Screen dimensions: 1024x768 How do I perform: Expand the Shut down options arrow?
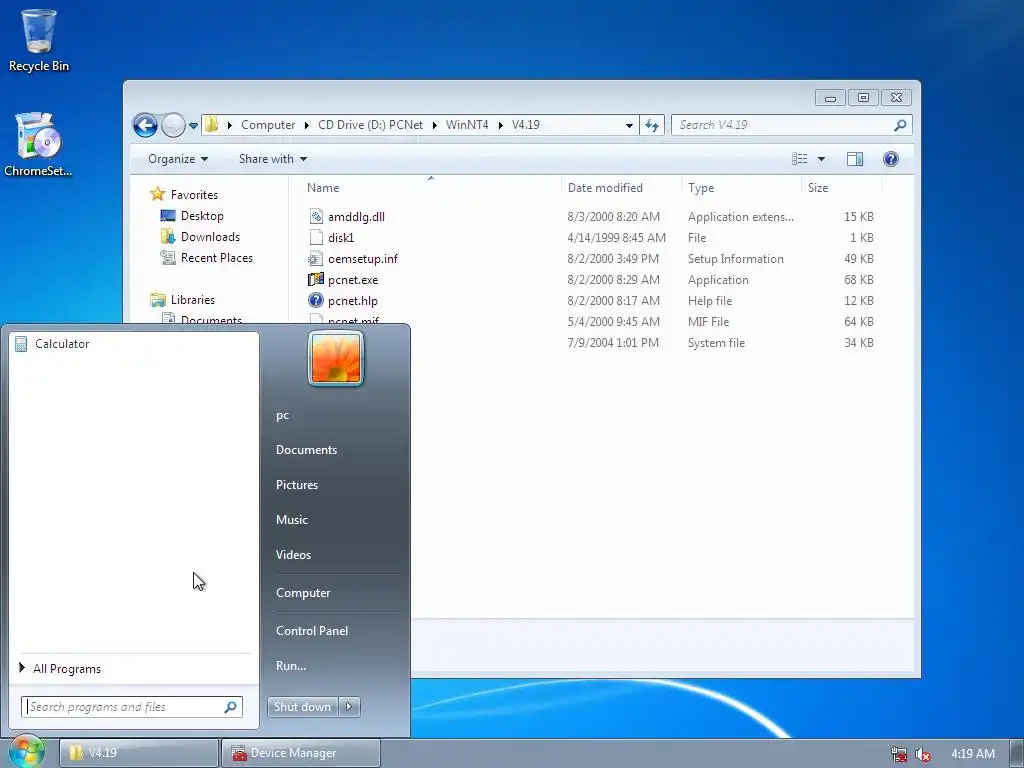(x=349, y=707)
